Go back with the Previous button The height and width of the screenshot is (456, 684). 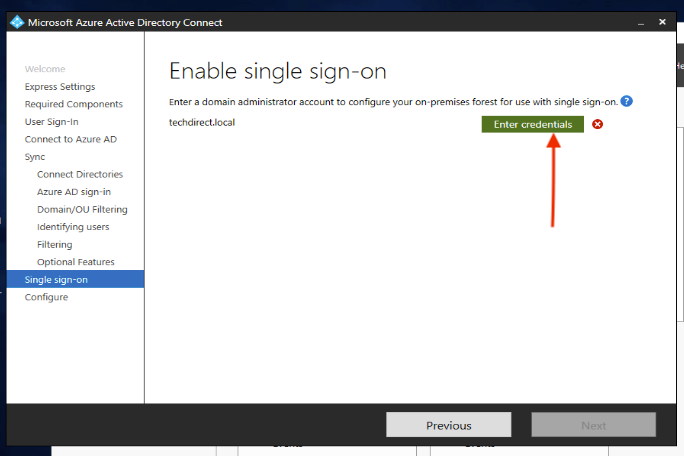tap(448, 425)
